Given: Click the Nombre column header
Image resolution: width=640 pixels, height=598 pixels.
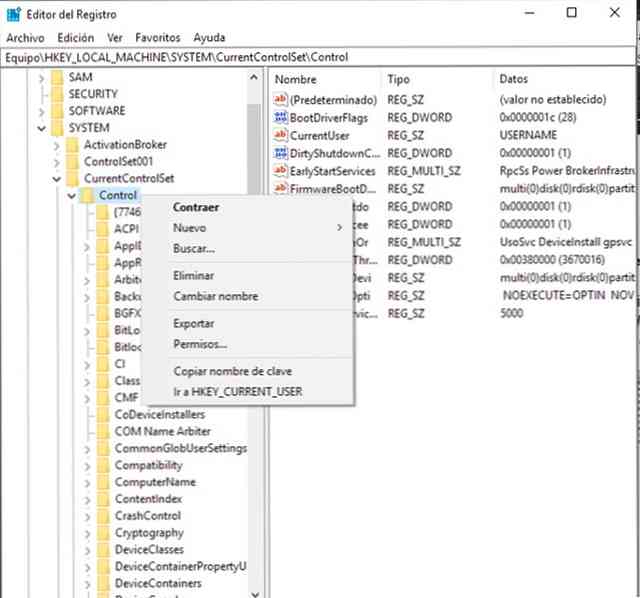Looking at the screenshot, I should [x=296, y=79].
